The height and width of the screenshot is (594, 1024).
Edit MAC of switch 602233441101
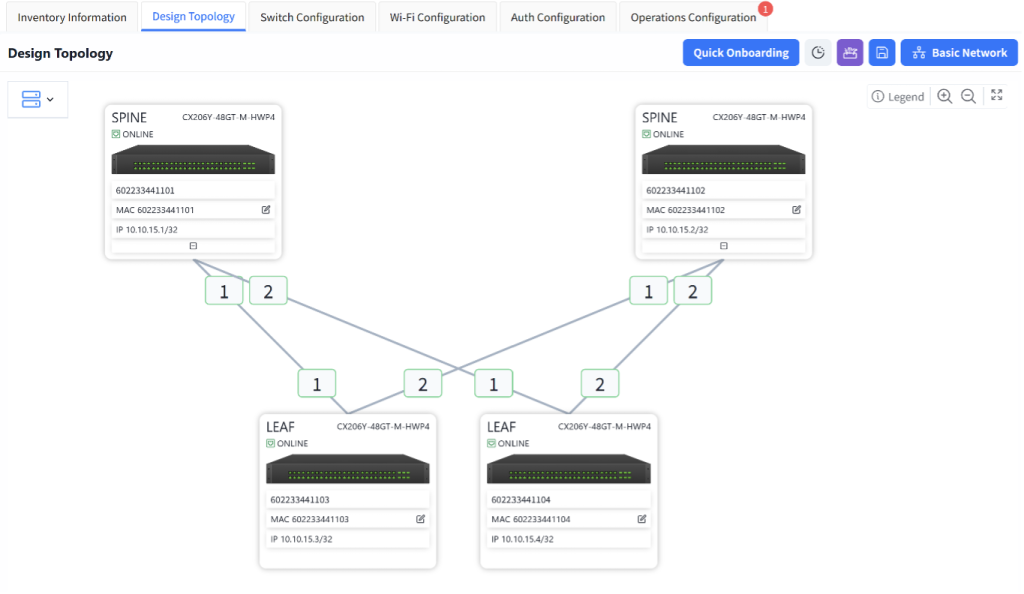pyautogui.click(x=266, y=210)
